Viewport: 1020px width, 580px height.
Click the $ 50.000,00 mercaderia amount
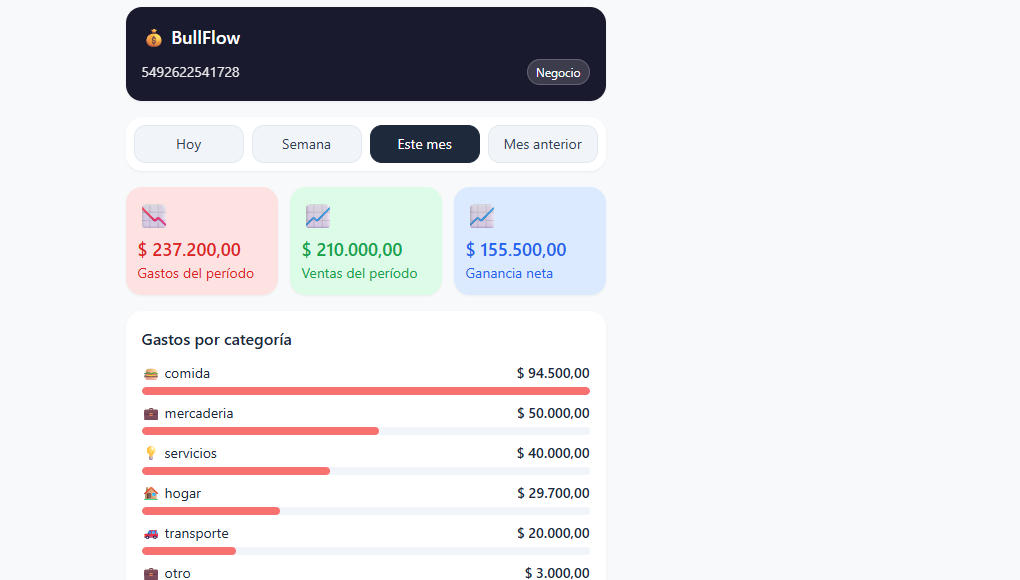point(553,414)
